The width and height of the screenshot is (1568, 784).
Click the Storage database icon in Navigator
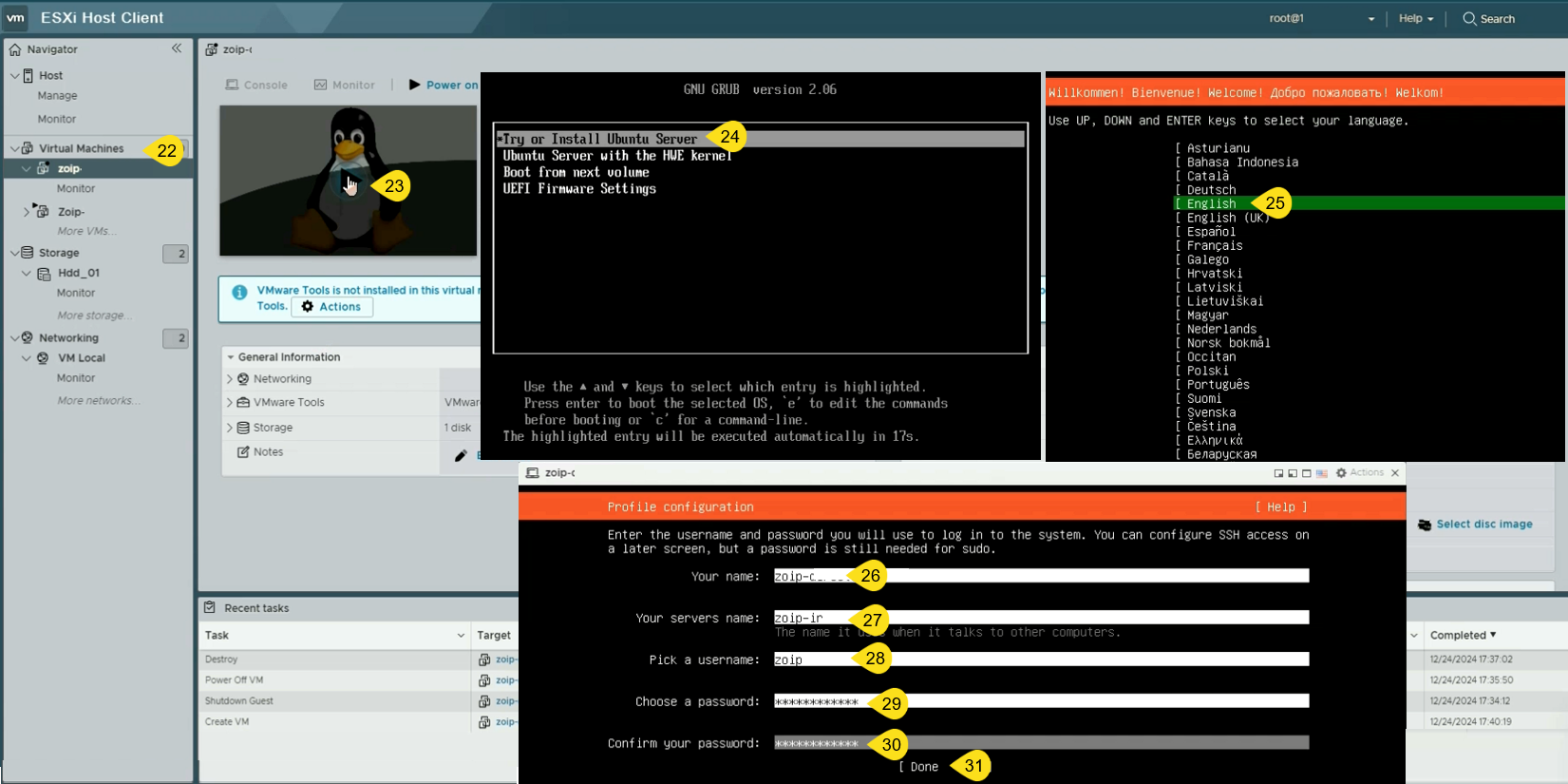click(28, 253)
